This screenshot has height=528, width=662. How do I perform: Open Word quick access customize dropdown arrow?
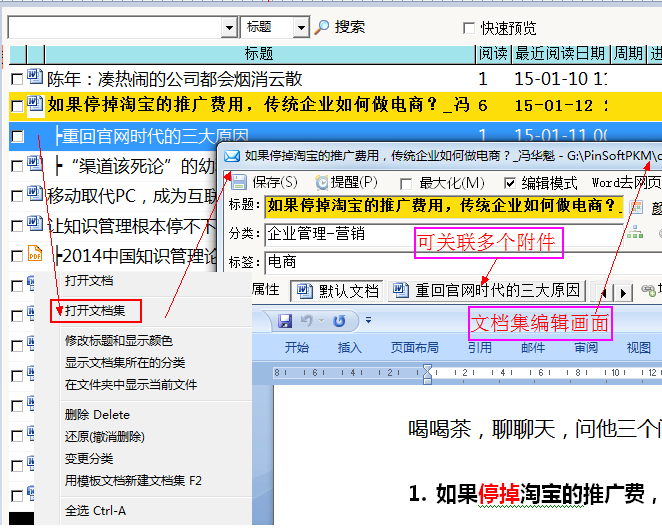[x=368, y=321]
